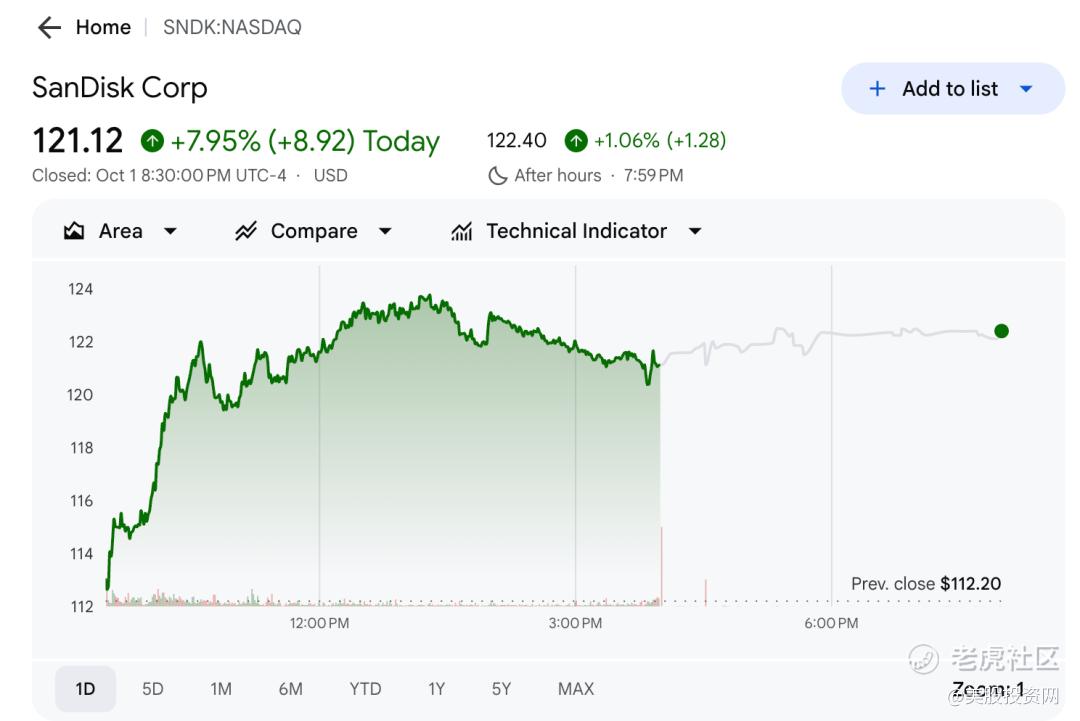Go to the Home link
Image resolution: width=1080 pixels, height=721 pixels.
tap(103, 28)
